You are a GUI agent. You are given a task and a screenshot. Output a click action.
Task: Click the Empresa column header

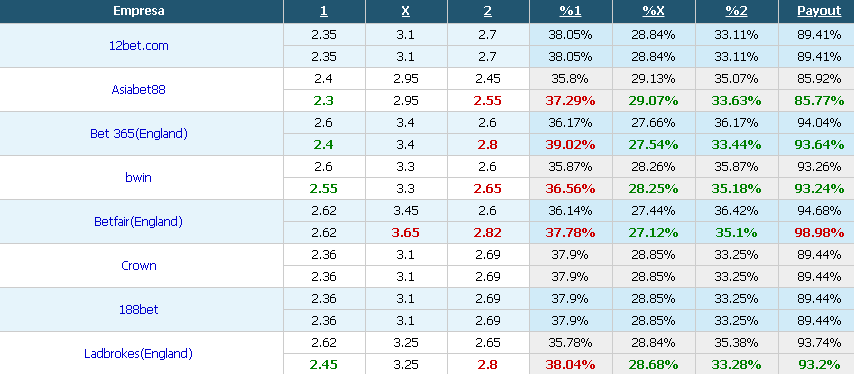point(139,11)
